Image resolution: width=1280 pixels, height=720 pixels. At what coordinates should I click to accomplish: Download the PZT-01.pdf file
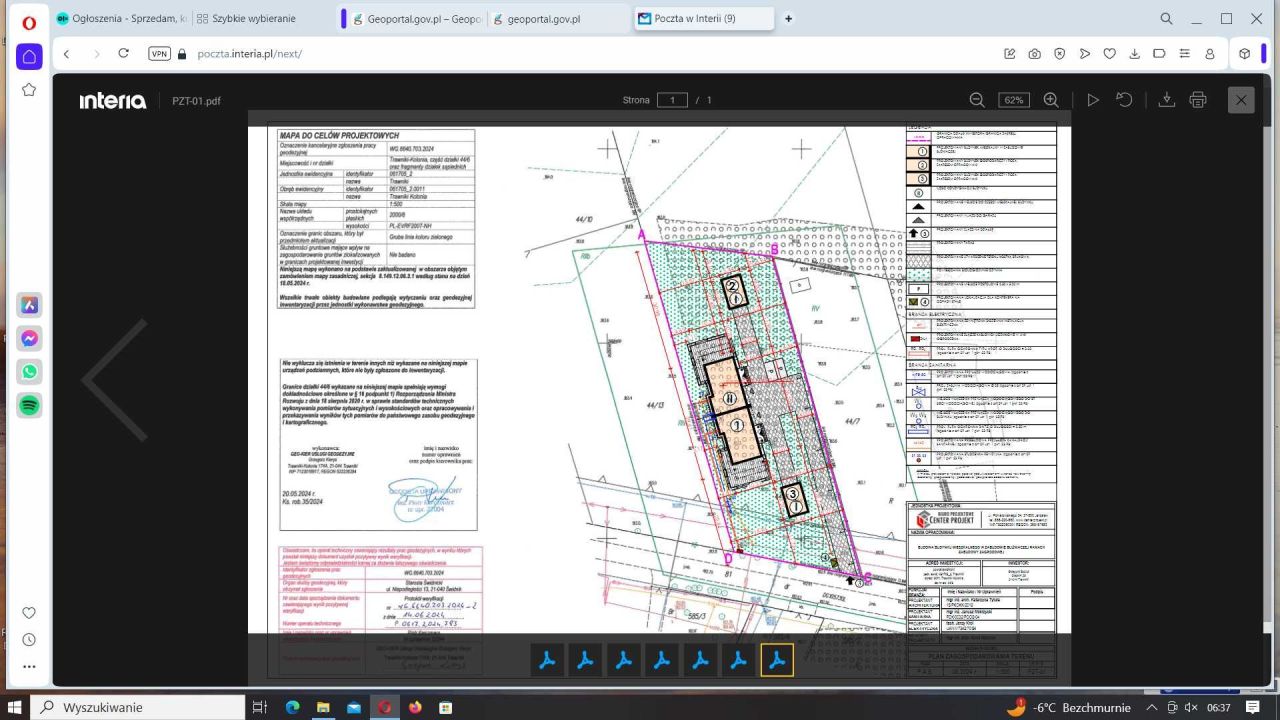(x=1166, y=100)
